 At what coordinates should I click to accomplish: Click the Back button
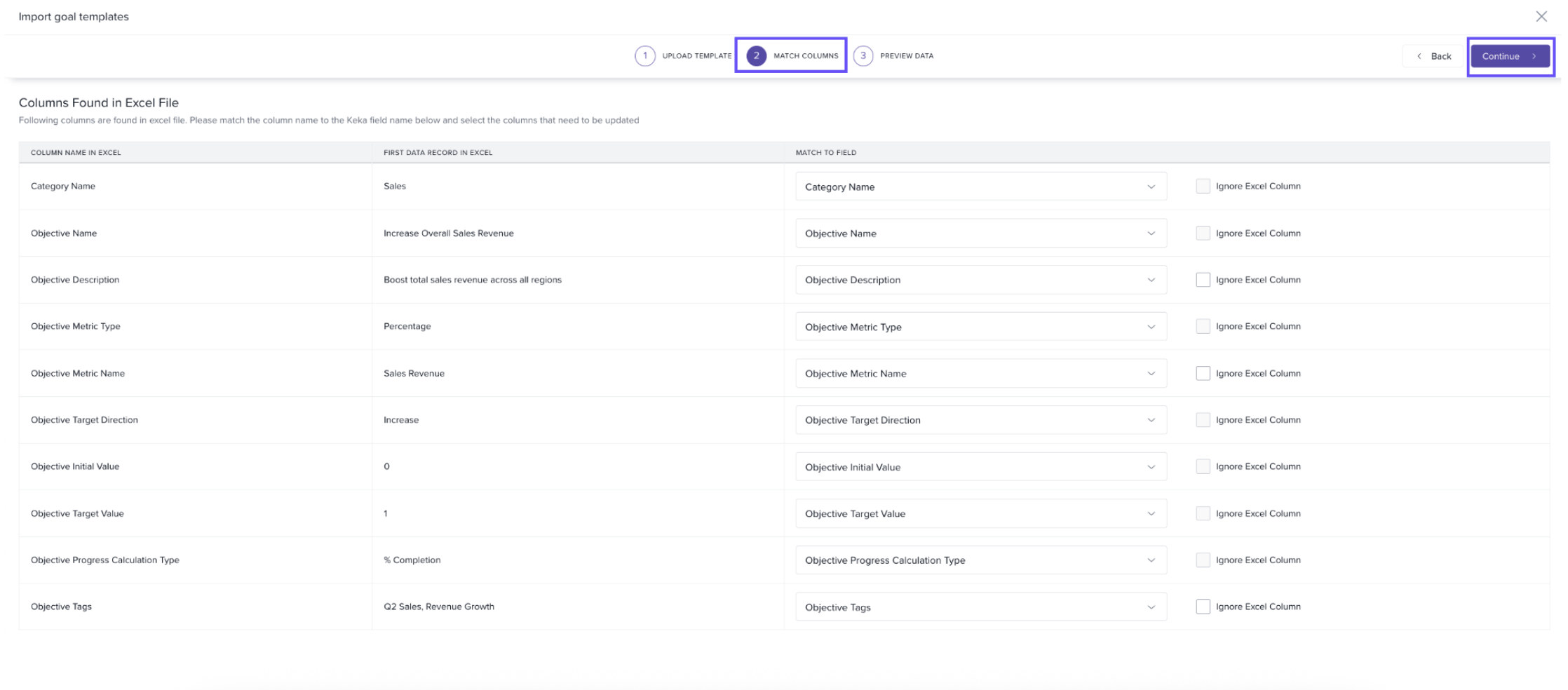1433,56
